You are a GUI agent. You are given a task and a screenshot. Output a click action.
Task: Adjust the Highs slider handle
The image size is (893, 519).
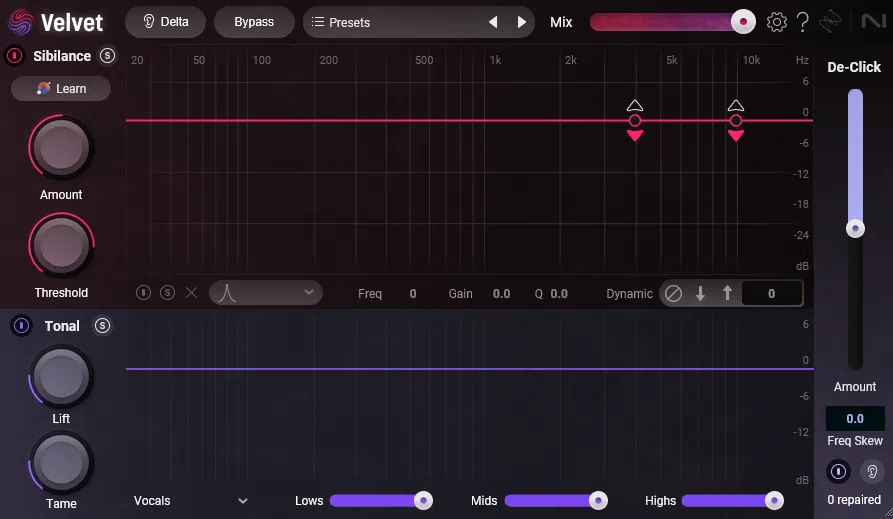(x=774, y=501)
